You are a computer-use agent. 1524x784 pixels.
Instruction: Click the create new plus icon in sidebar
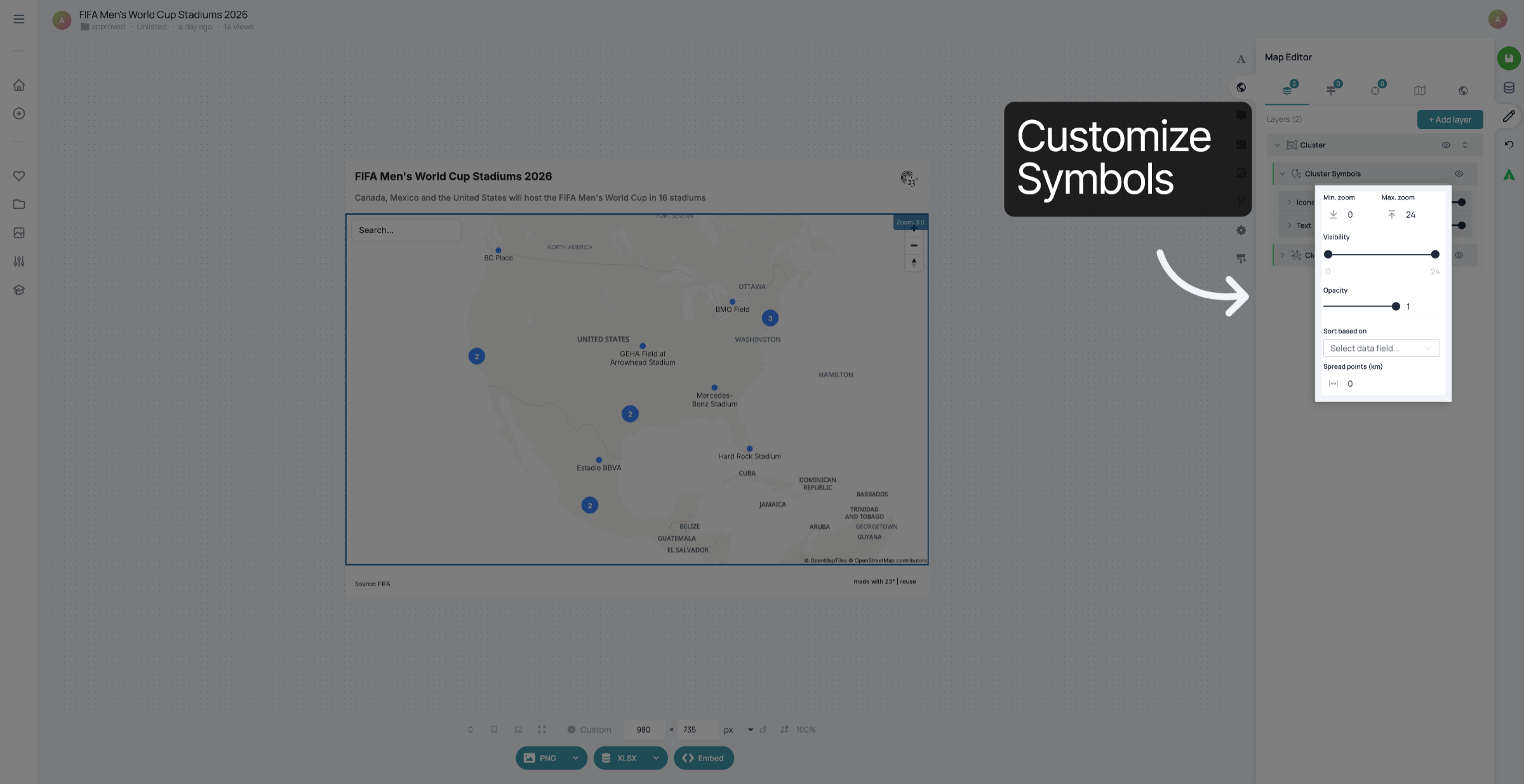pyautogui.click(x=19, y=114)
